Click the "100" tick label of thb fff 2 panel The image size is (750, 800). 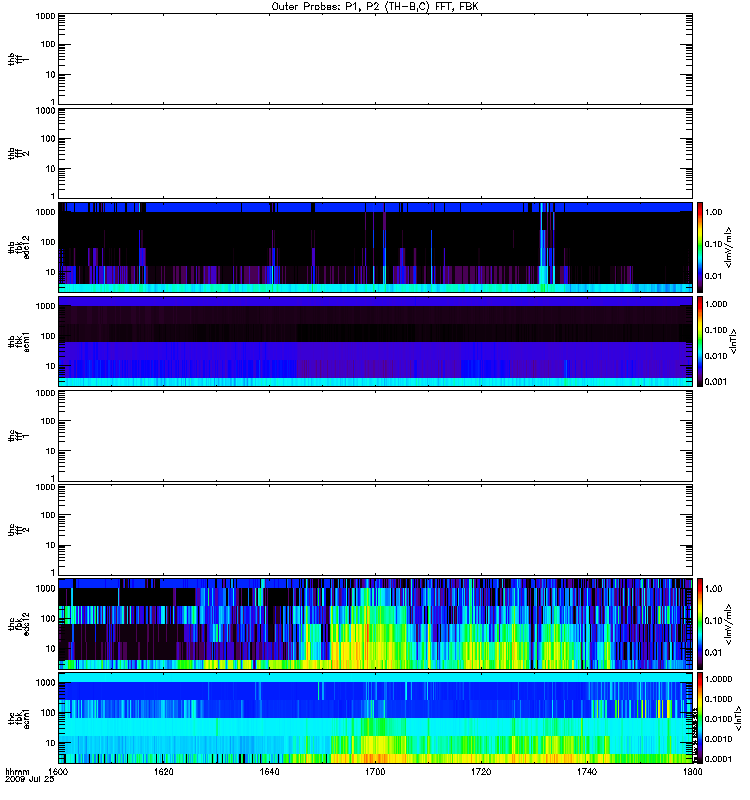(x=48, y=139)
